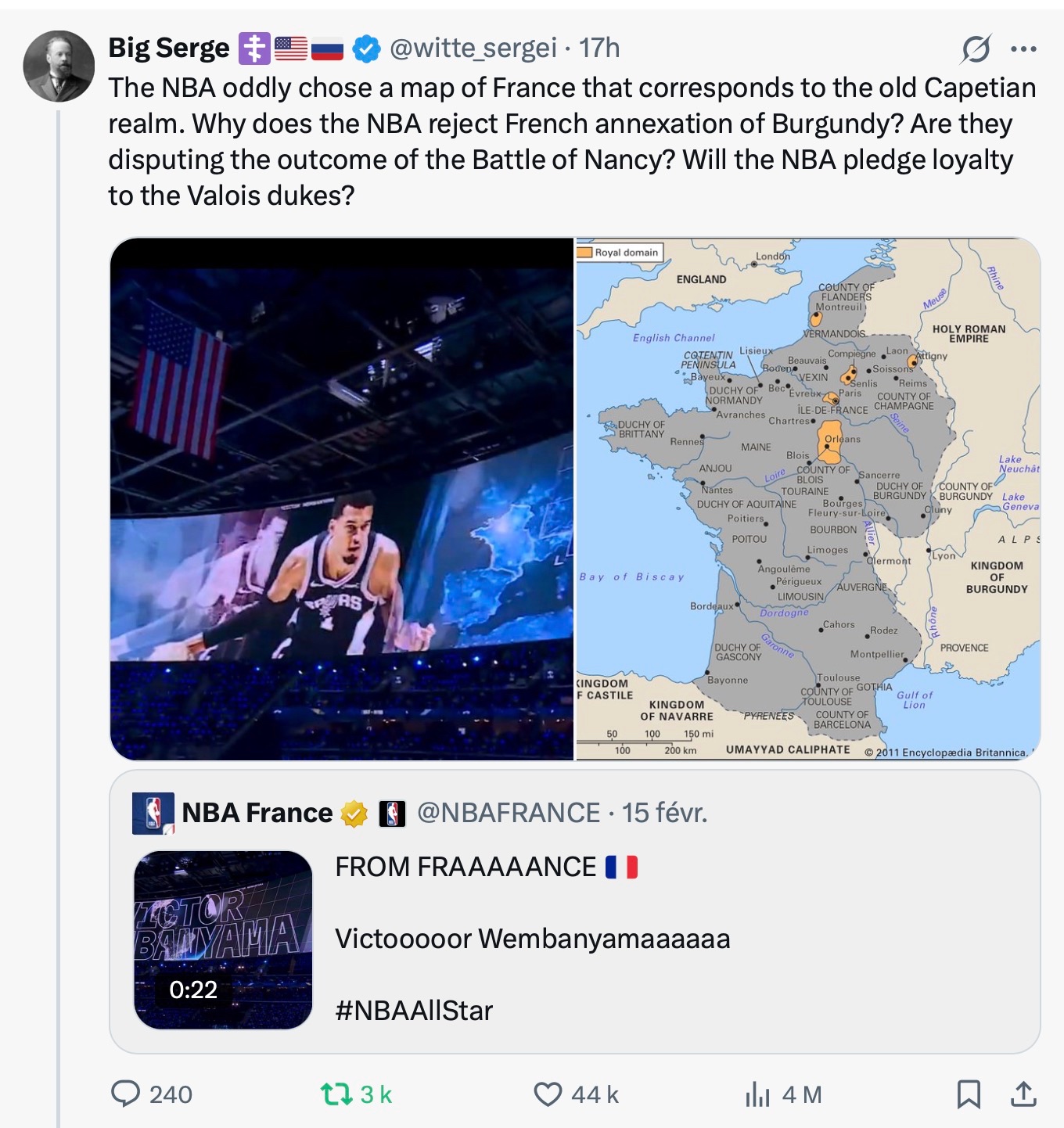The height and width of the screenshot is (1128, 1064).
Task: Click the reply comment icon
Action: pyautogui.click(x=125, y=1094)
